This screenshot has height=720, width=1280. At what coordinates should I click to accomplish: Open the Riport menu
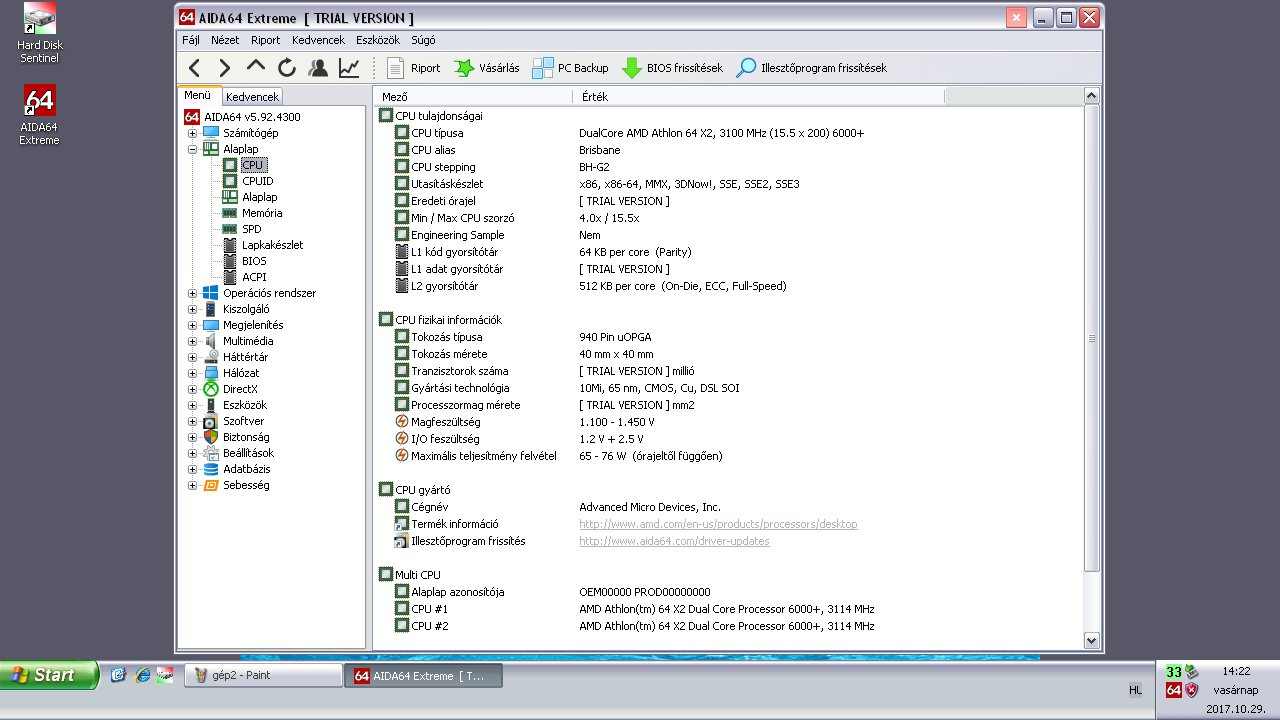coord(265,40)
